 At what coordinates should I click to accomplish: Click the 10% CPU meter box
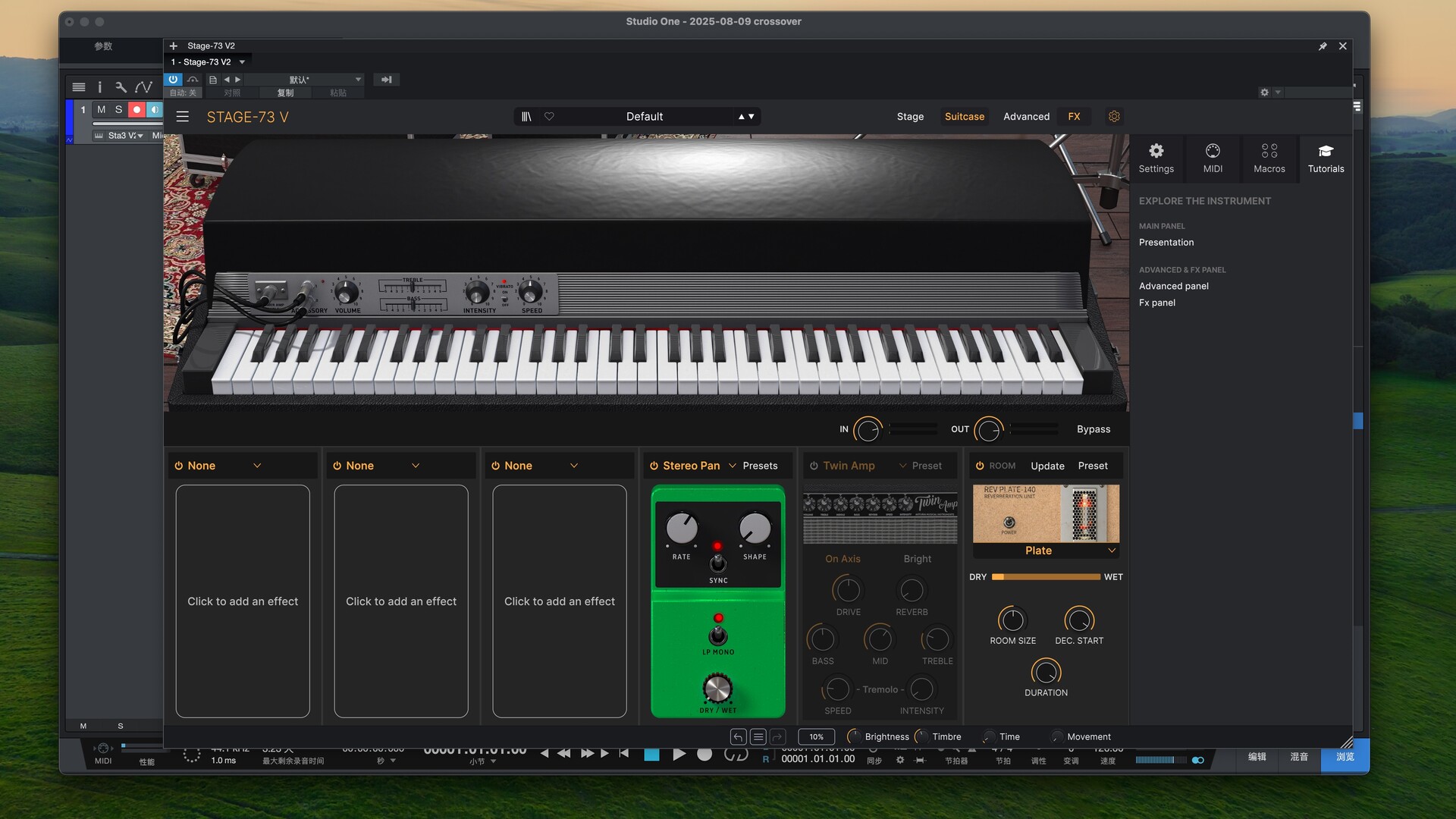pyautogui.click(x=816, y=737)
